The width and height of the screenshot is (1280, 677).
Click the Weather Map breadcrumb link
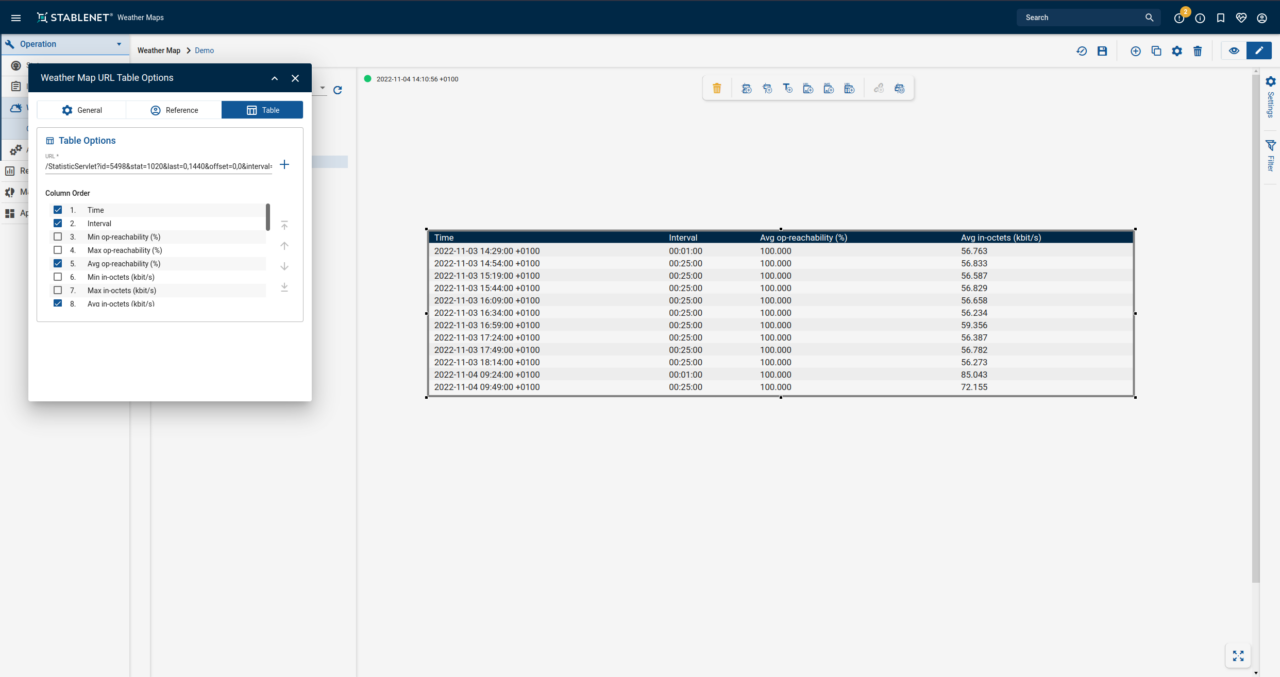pyautogui.click(x=158, y=51)
